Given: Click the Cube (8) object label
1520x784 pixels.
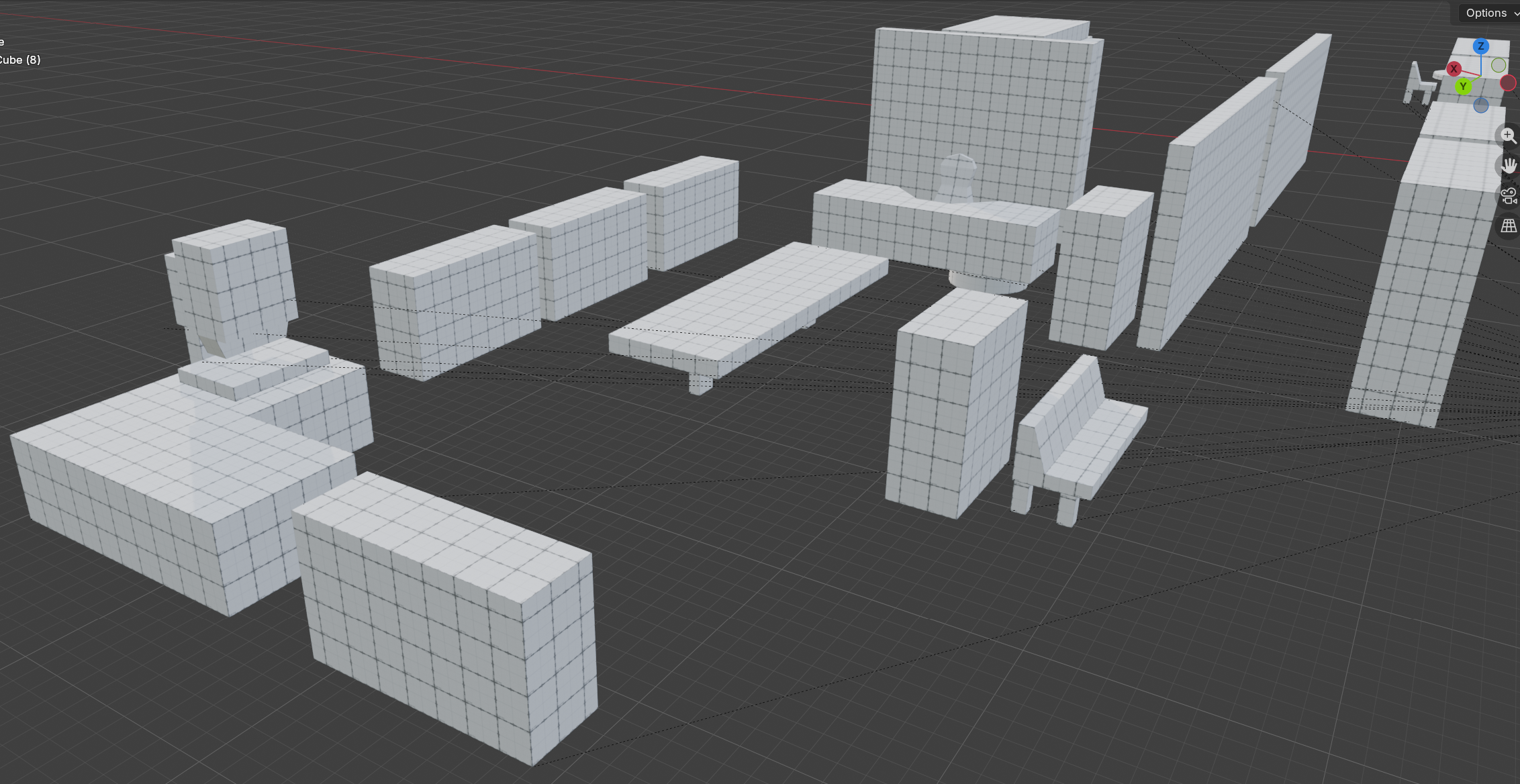Looking at the screenshot, I should tap(20, 60).
